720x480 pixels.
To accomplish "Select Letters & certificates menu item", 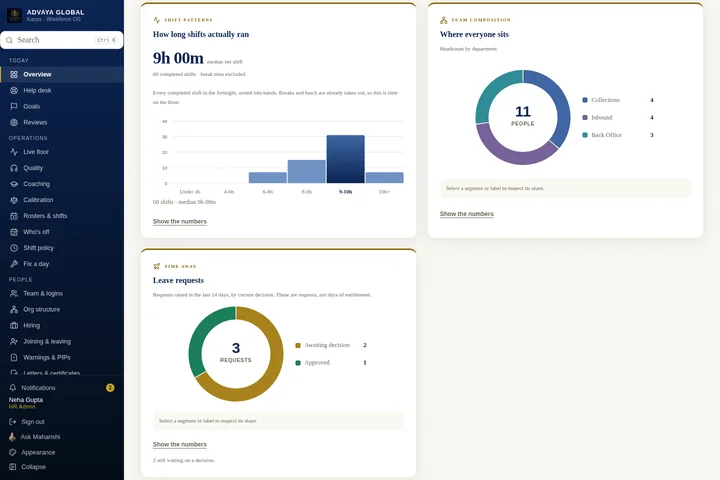I will 62,373.
